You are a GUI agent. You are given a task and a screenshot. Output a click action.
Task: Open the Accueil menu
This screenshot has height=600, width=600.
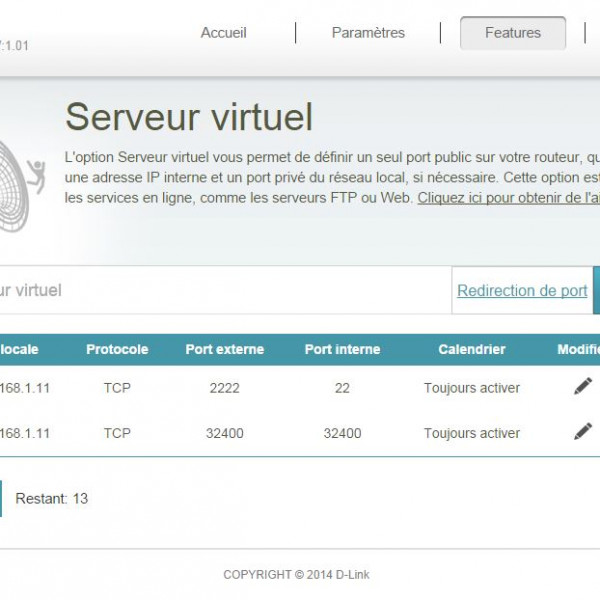223,33
